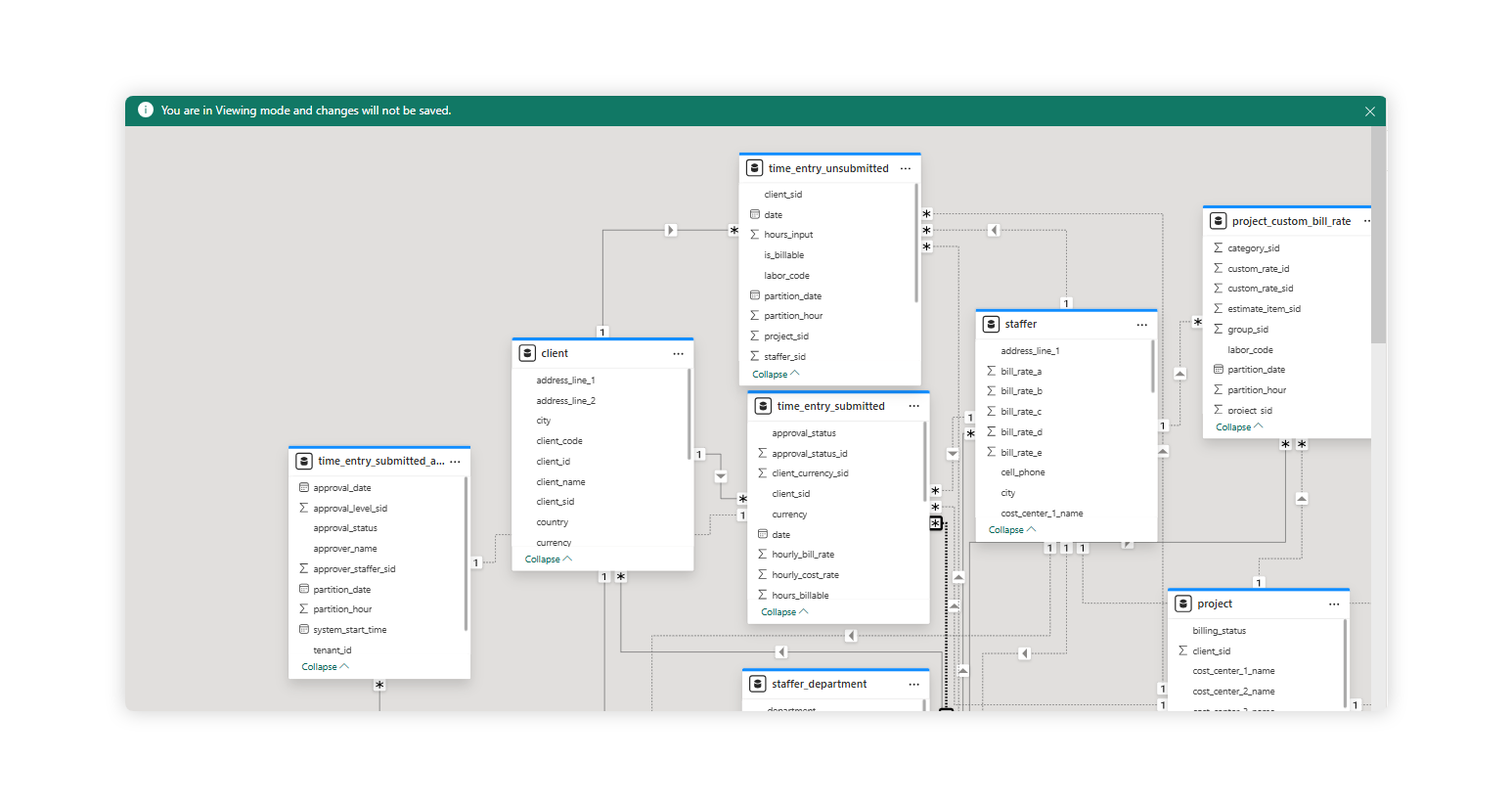
Task: Select approver_name field
Action: click(x=345, y=549)
